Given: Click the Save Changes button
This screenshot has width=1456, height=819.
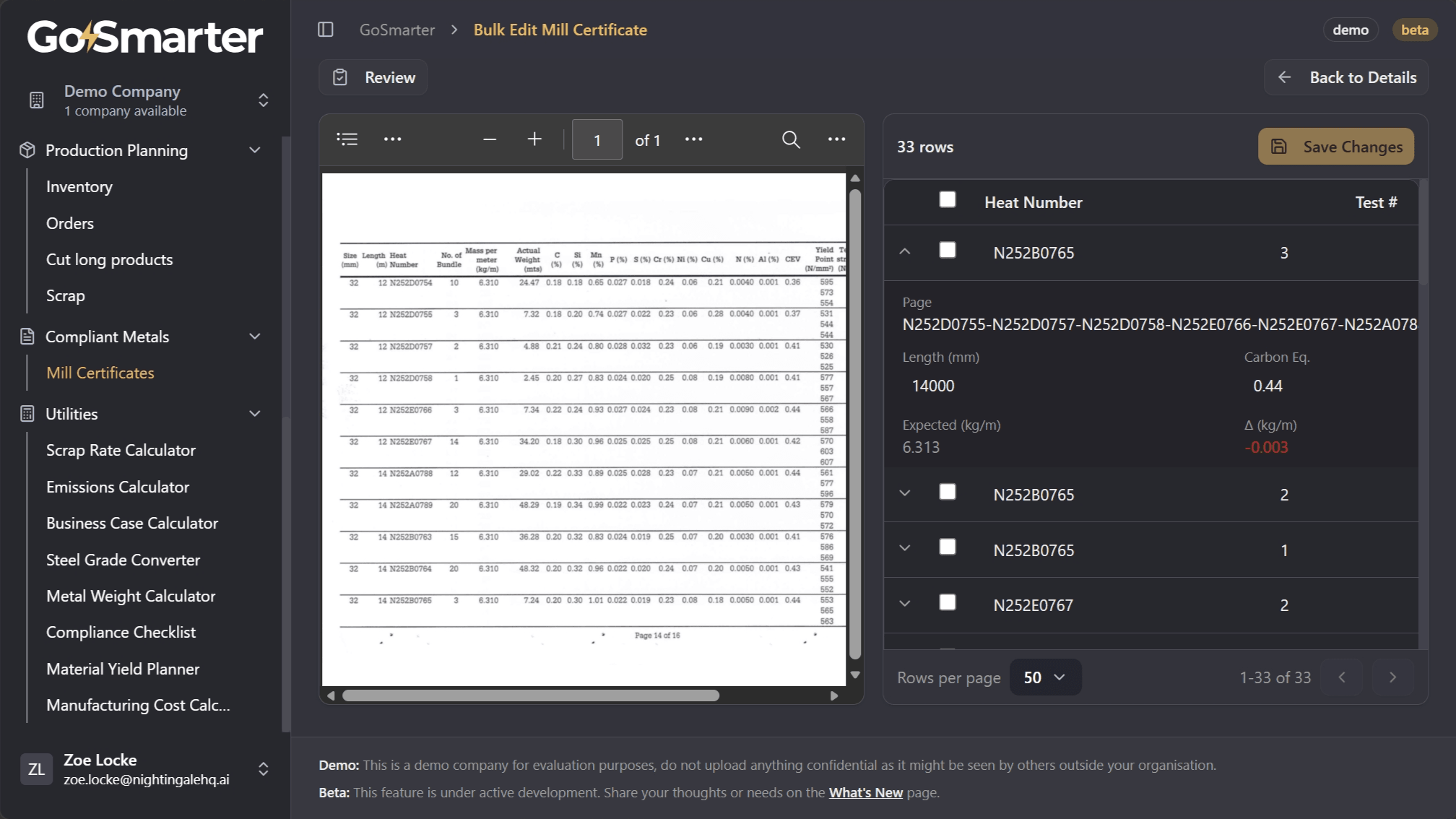Looking at the screenshot, I should tap(1336, 147).
